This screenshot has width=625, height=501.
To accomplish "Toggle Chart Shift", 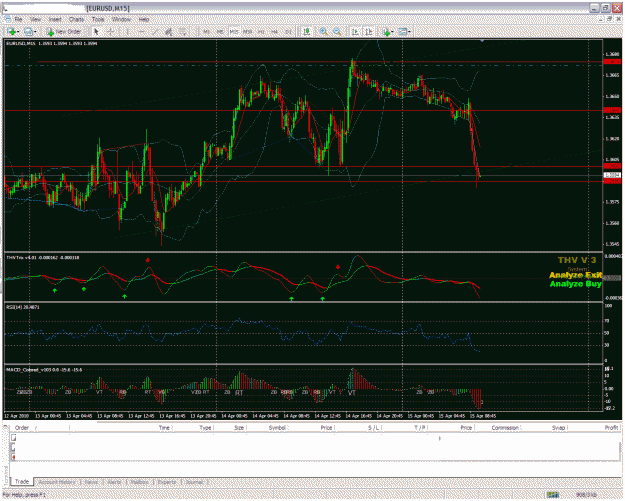I will pos(369,31).
